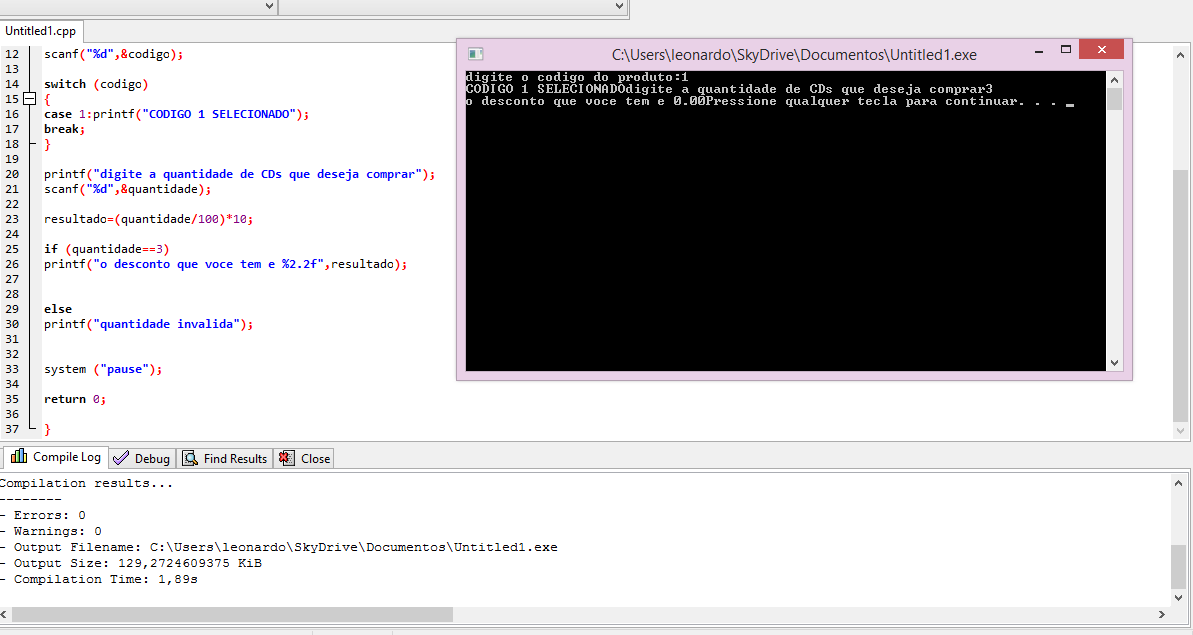Click line number 23 in gutter
This screenshot has width=1193, height=635.
(x=12, y=219)
